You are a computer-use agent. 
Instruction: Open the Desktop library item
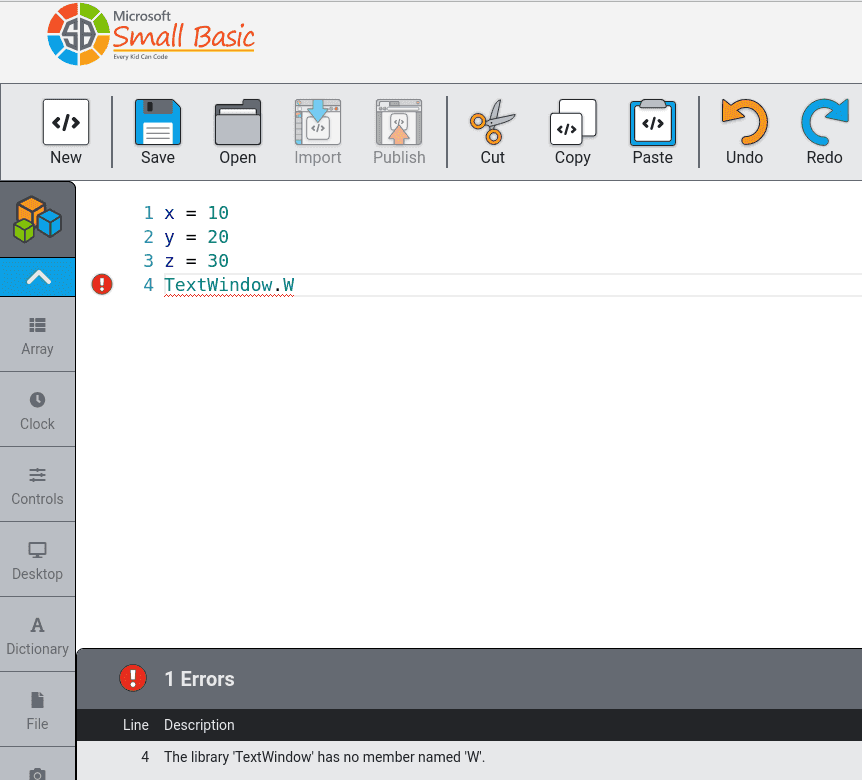(37, 560)
